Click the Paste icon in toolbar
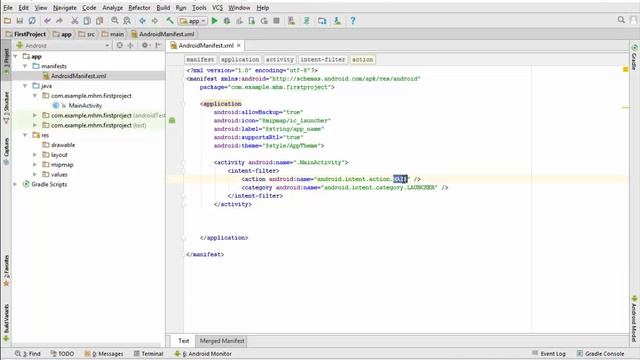 pyautogui.click(x=99, y=20)
